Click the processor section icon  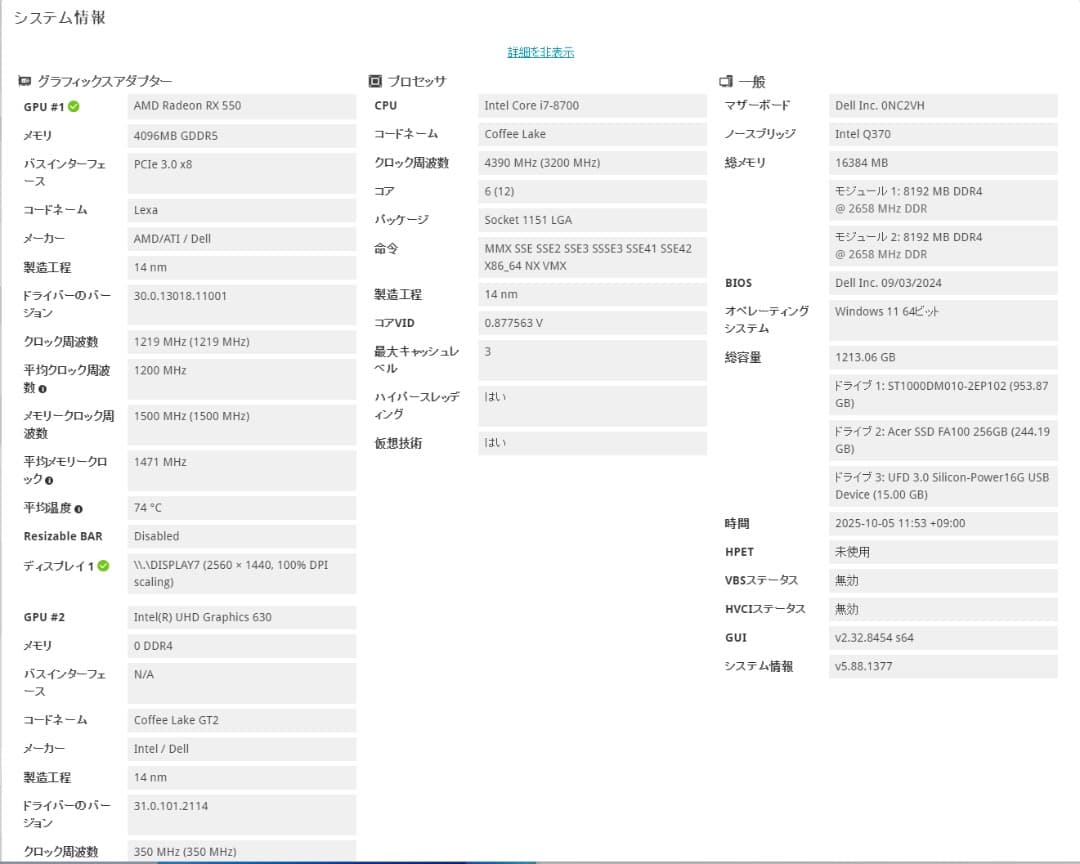374,80
